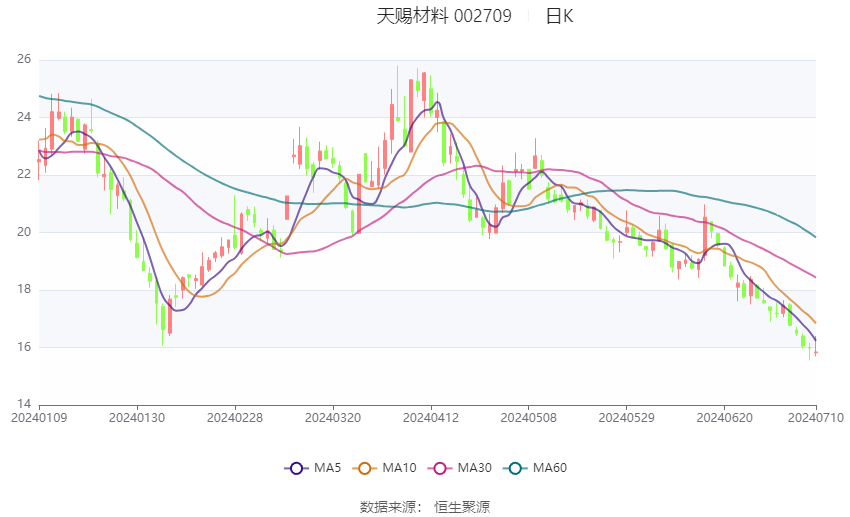The width and height of the screenshot is (850, 517).
Task: Hide the MA60 line via its label
Action: [550, 468]
